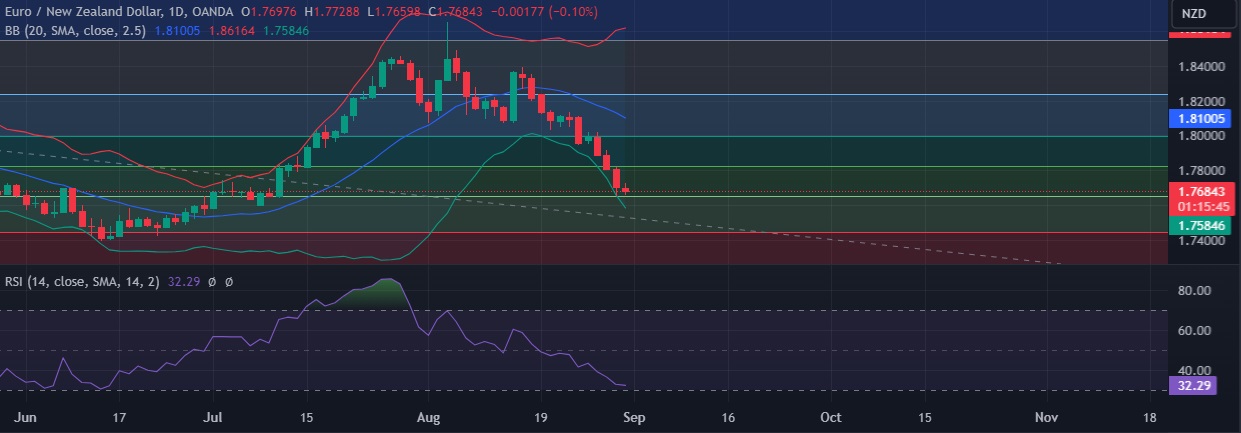Click the 40.00 RSI axis label

pyautogui.click(x=1195, y=371)
